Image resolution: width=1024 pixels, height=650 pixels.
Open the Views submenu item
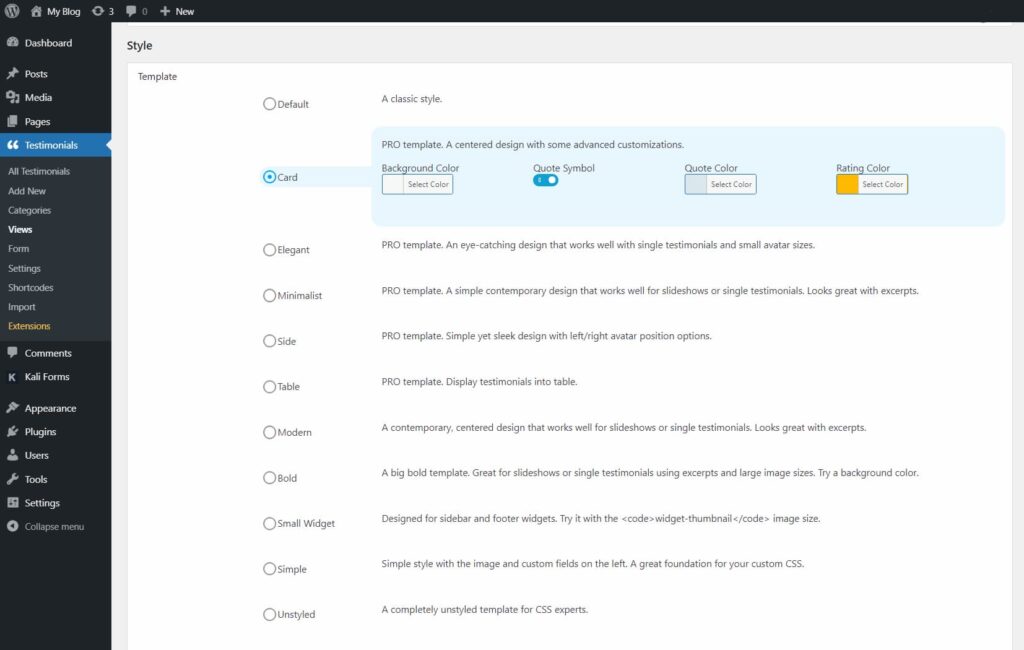(x=20, y=229)
